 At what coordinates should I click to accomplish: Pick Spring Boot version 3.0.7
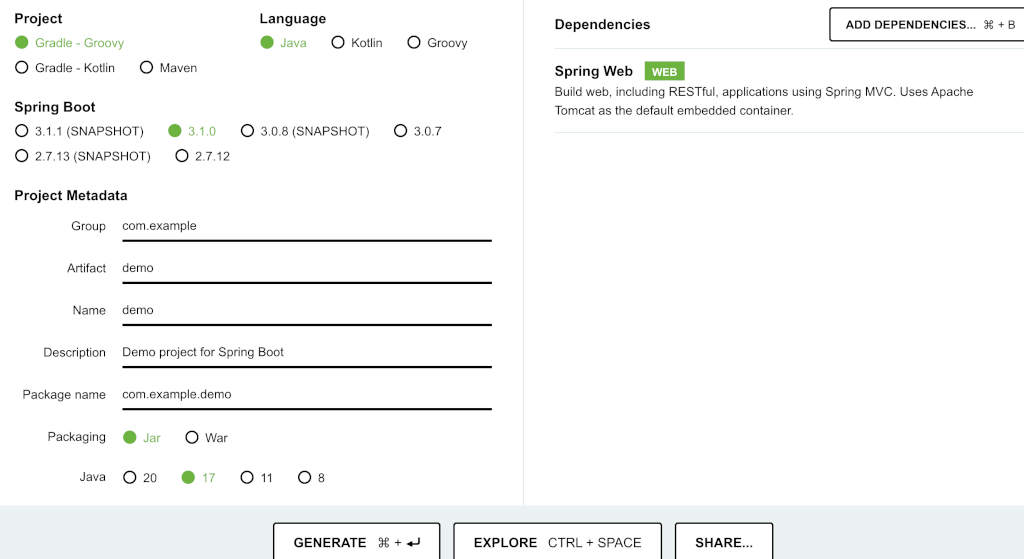coord(418,131)
